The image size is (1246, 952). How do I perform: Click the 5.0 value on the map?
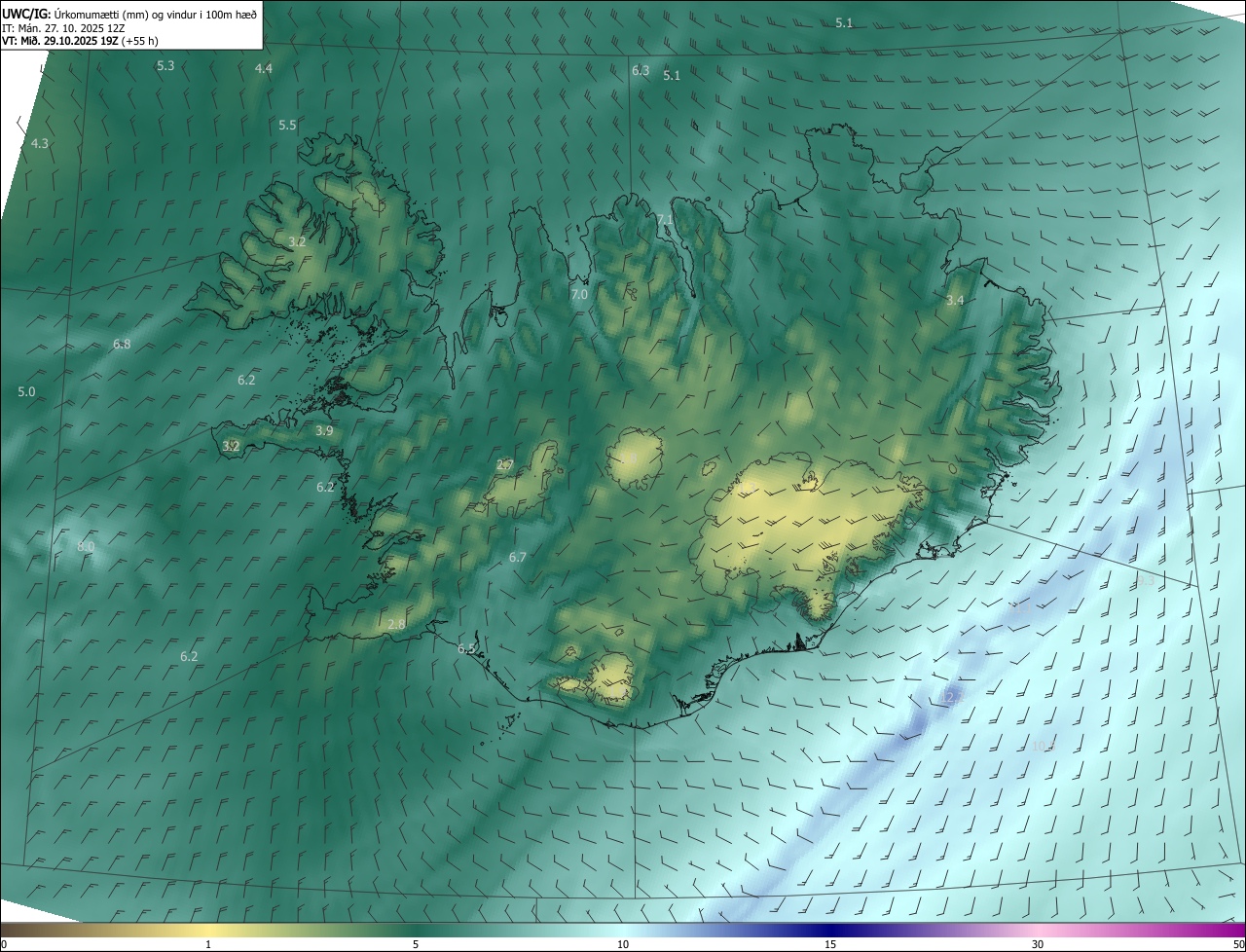pyautogui.click(x=26, y=391)
